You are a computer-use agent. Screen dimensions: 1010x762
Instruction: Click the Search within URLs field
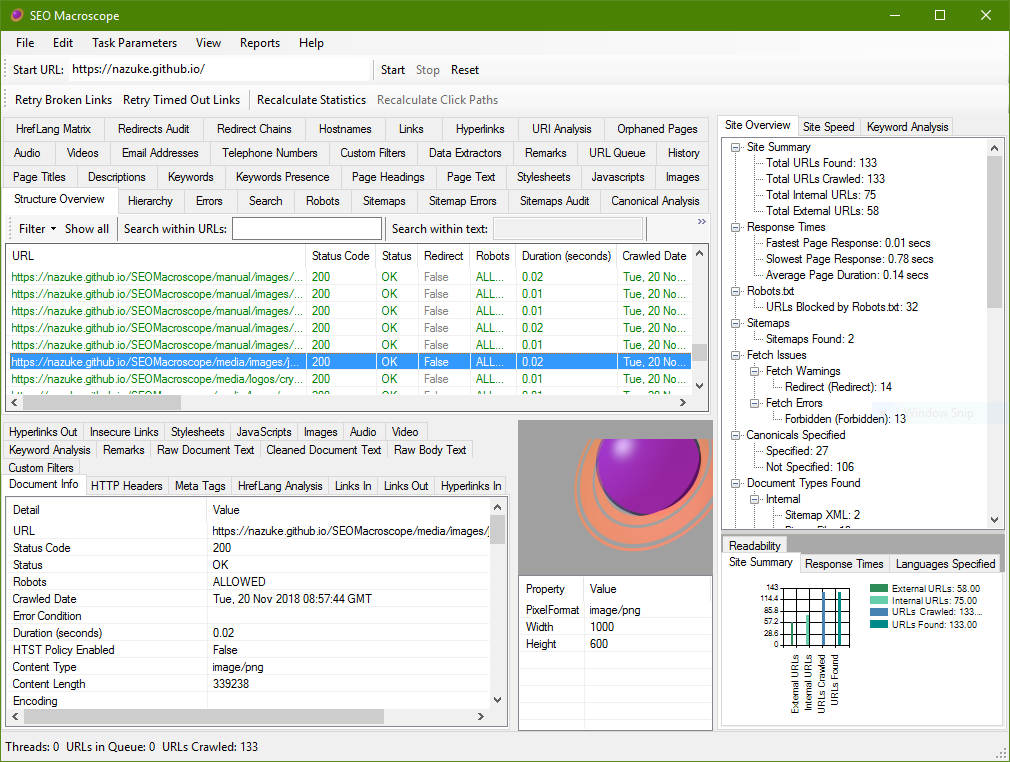tap(307, 229)
